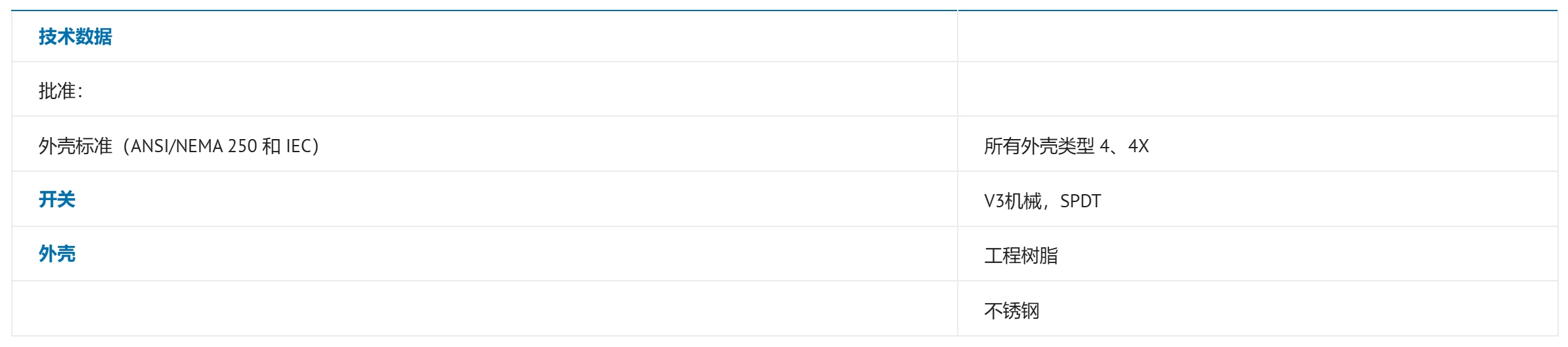Select the SPDT text

(x=1081, y=201)
